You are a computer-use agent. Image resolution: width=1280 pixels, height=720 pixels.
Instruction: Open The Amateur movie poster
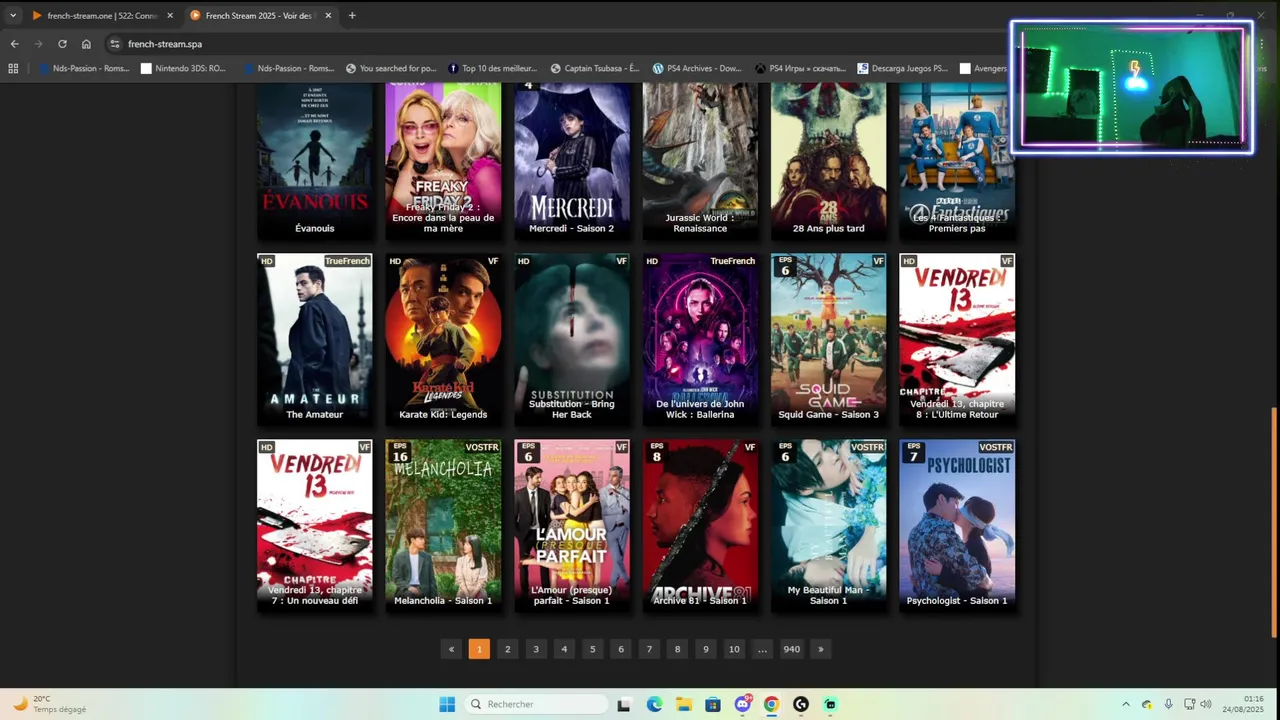click(315, 339)
